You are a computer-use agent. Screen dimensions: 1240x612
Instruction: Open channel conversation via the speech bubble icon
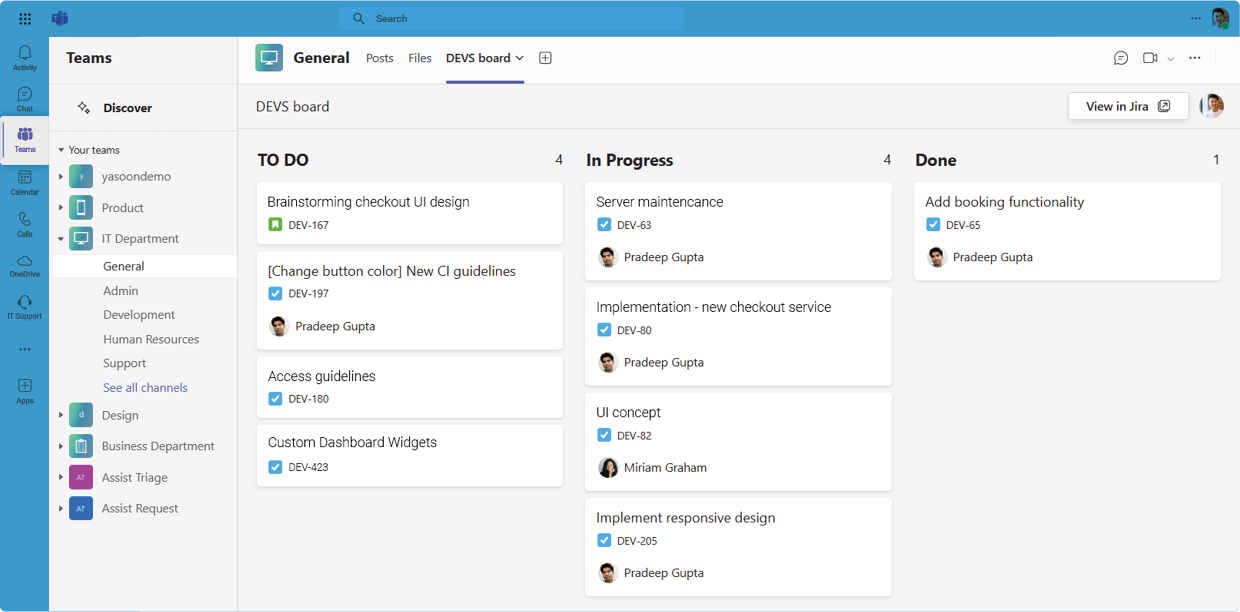[1120, 58]
